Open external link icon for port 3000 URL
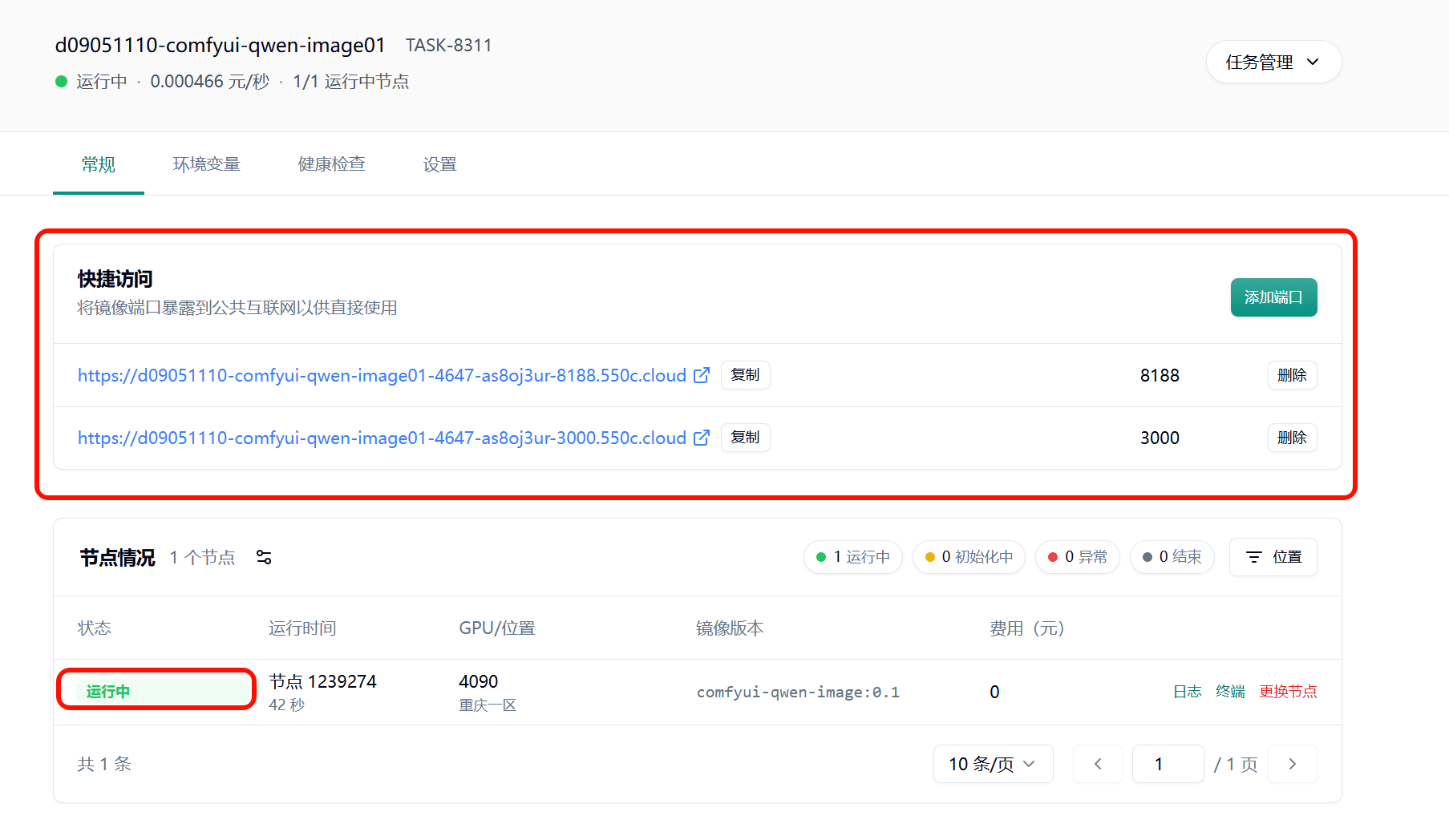The height and width of the screenshot is (840, 1449). click(x=702, y=438)
